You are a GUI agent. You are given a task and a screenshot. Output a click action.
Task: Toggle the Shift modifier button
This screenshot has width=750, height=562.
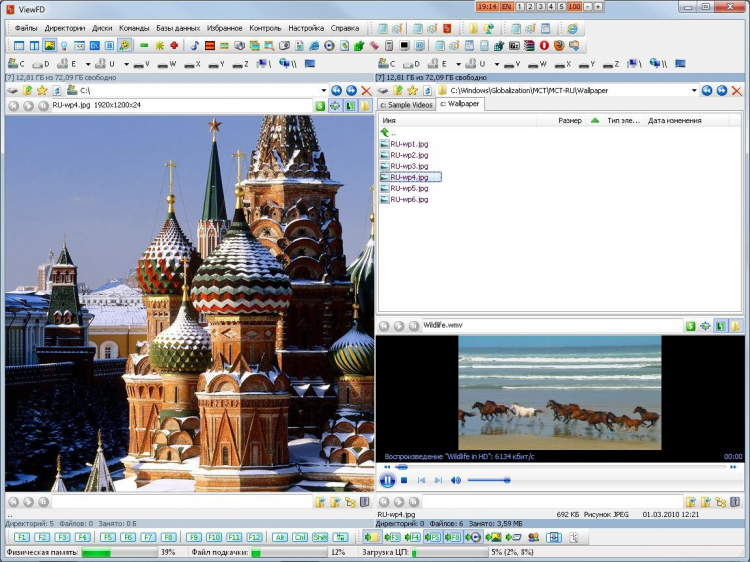(x=320, y=538)
